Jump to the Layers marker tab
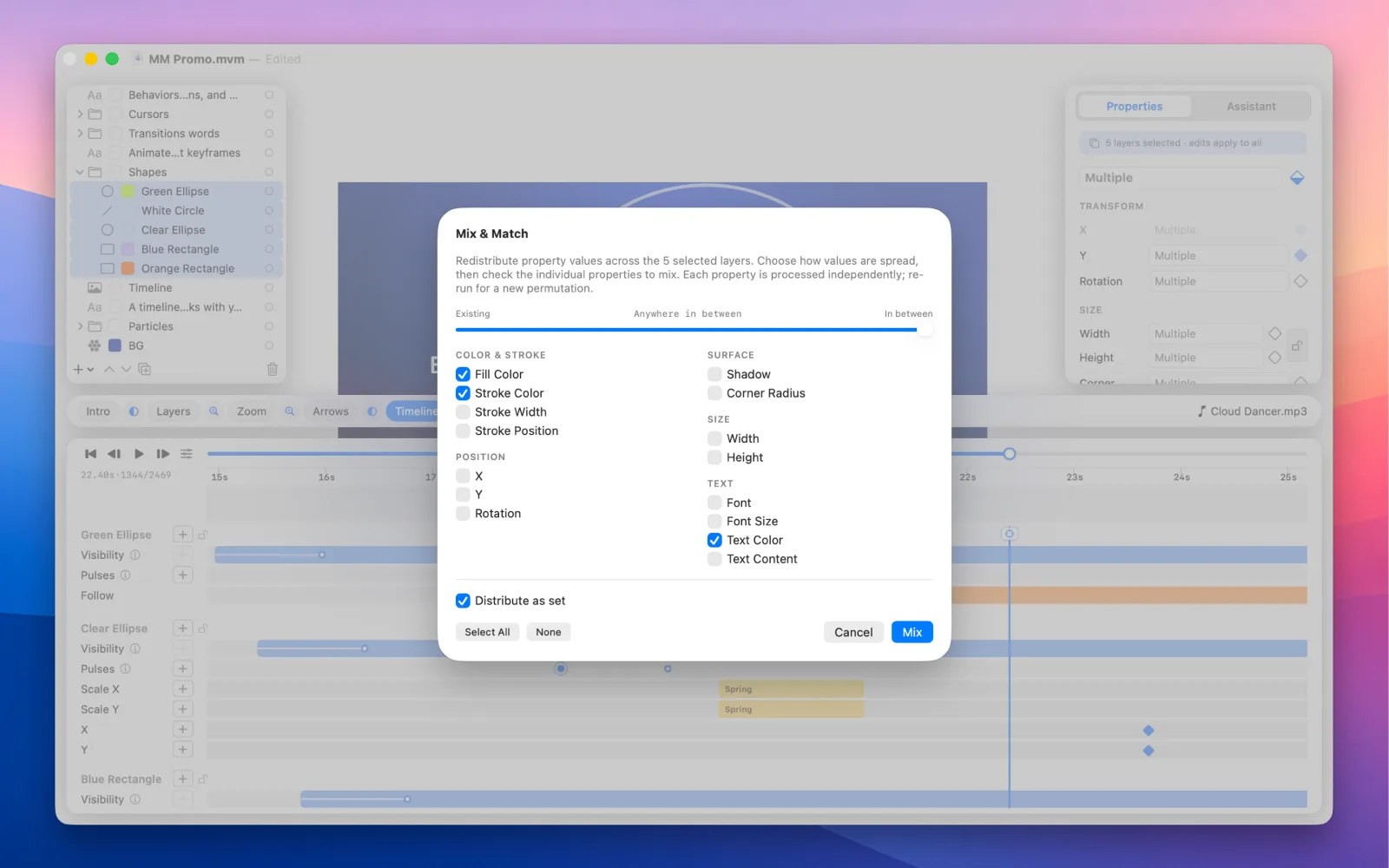Screen dimensions: 1389x868 point(173,411)
